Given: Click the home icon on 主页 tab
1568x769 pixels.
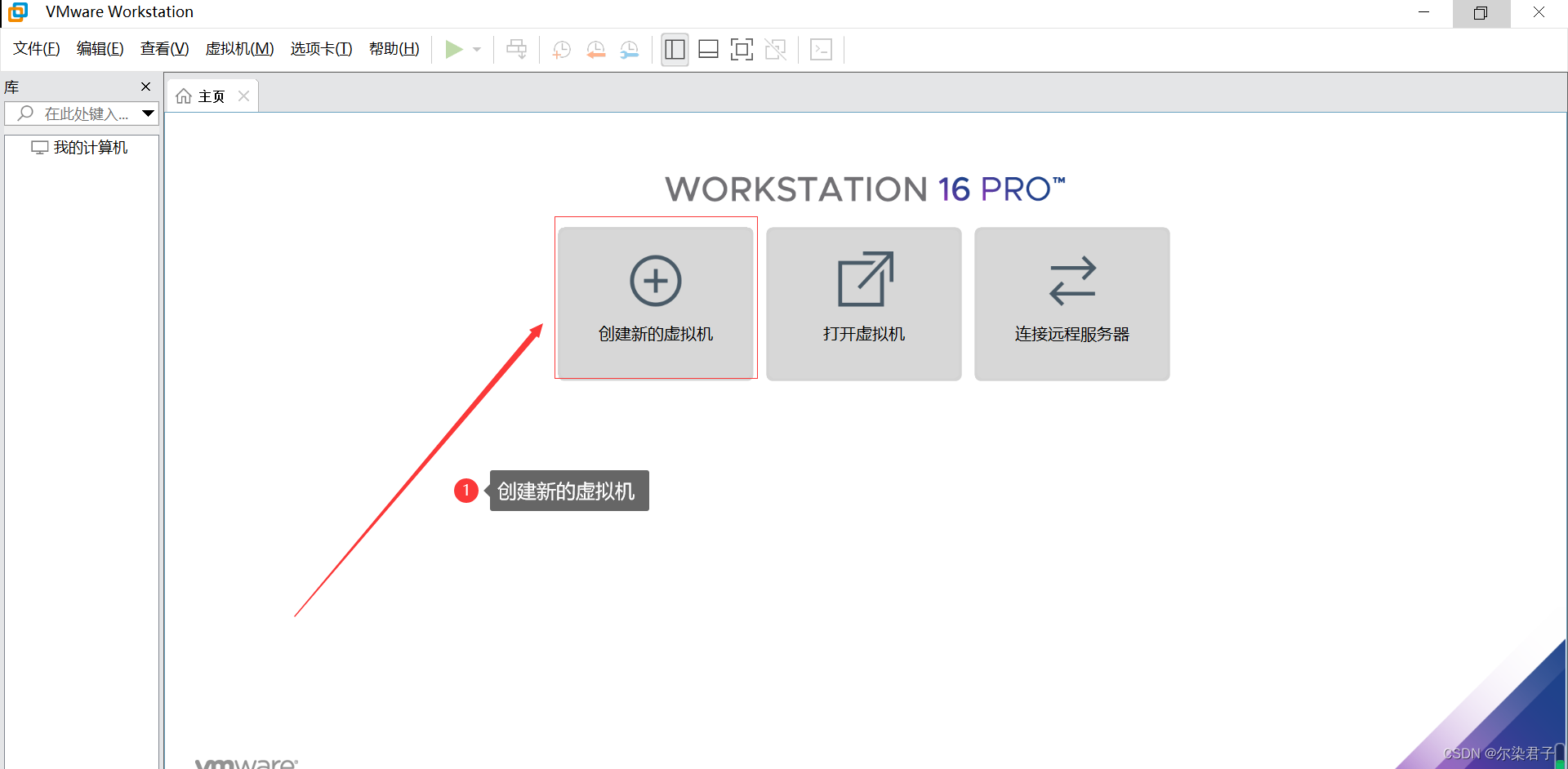Looking at the screenshot, I should (184, 96).
